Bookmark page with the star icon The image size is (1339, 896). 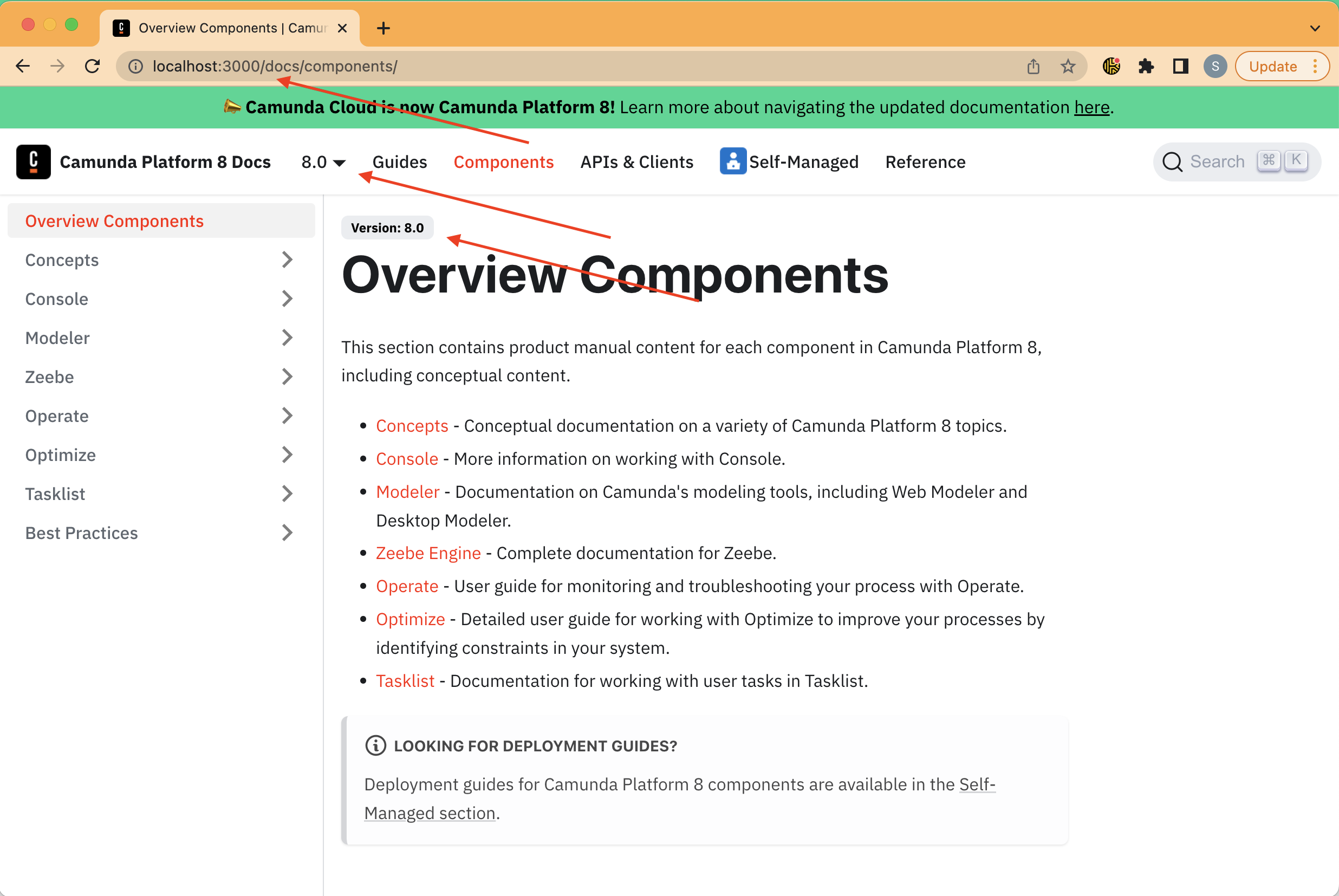pyautogui.click(x=1068, y=66)
